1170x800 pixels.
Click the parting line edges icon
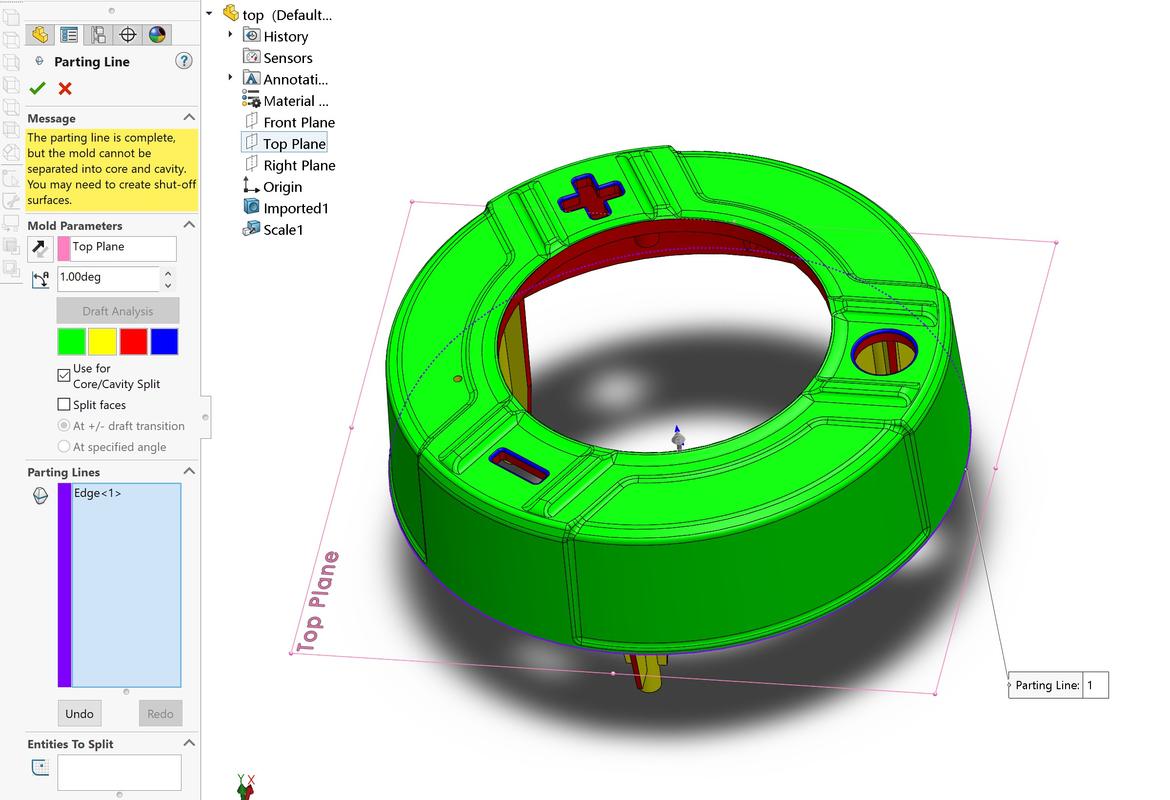click(x=40, y=496)
